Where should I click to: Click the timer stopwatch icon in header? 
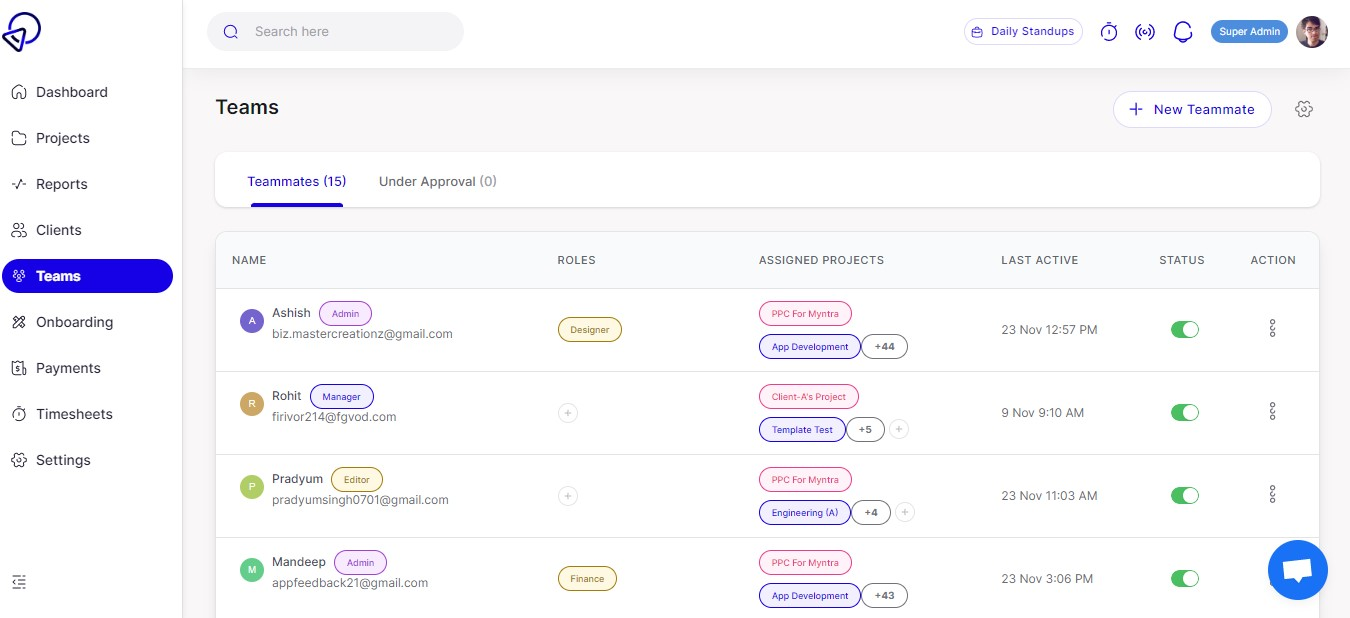tap(1108, 32)
